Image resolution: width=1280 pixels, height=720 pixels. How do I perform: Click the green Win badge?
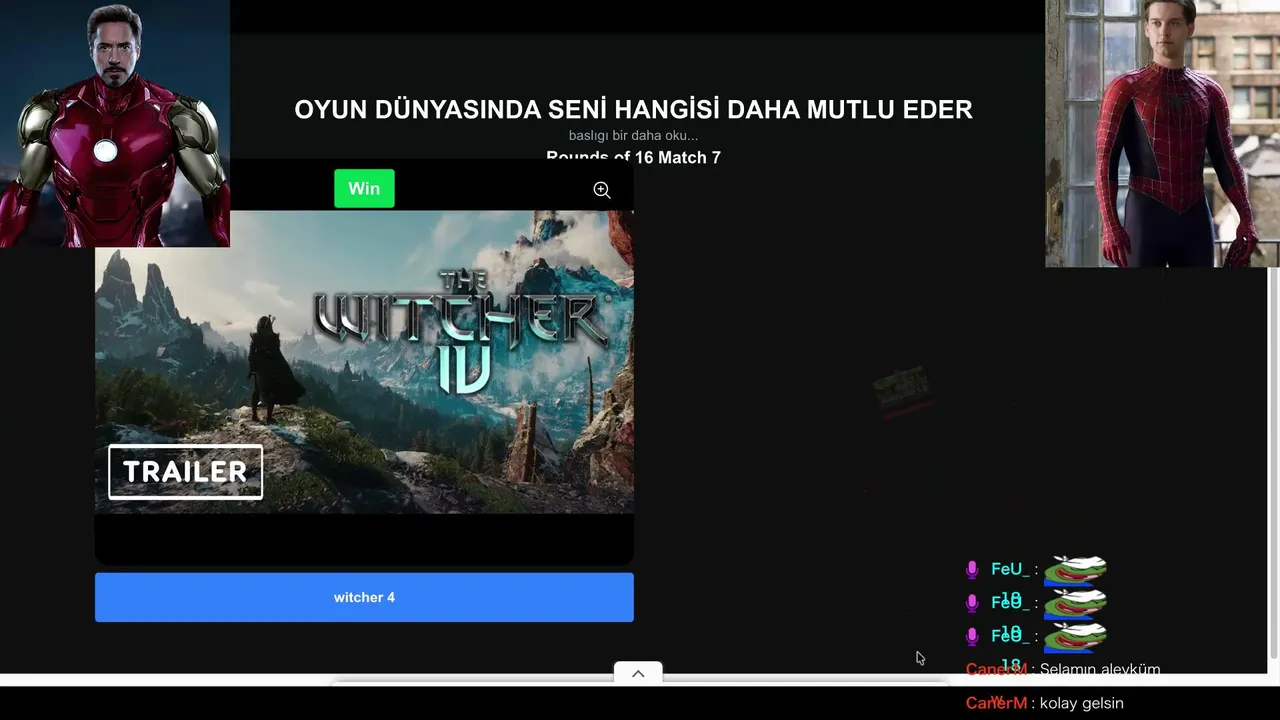coord(364,189)
